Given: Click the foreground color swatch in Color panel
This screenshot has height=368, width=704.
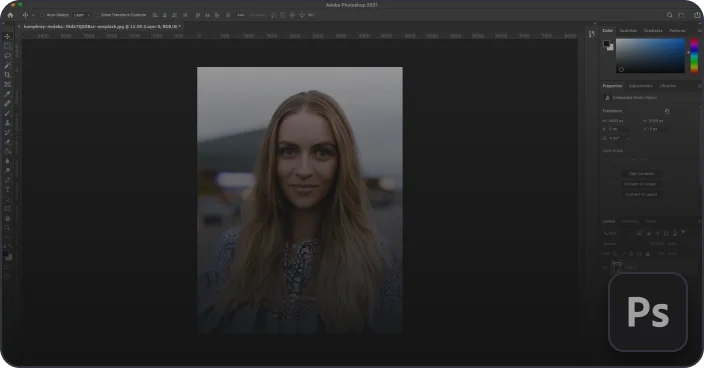Looking at the screenshot, I should [x=606, y=44].
